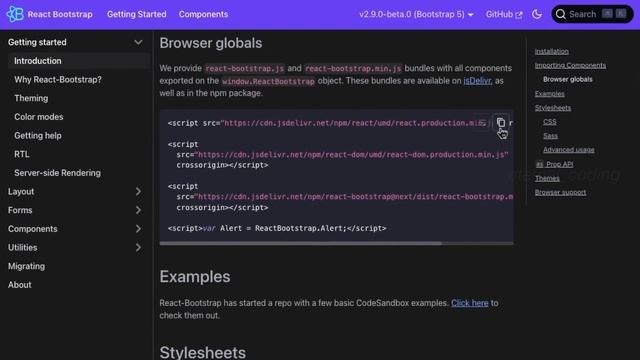Jump to Installation in table of contents
Image resolution: width=640 pixels, height=360 pixels.
point(551,51)
